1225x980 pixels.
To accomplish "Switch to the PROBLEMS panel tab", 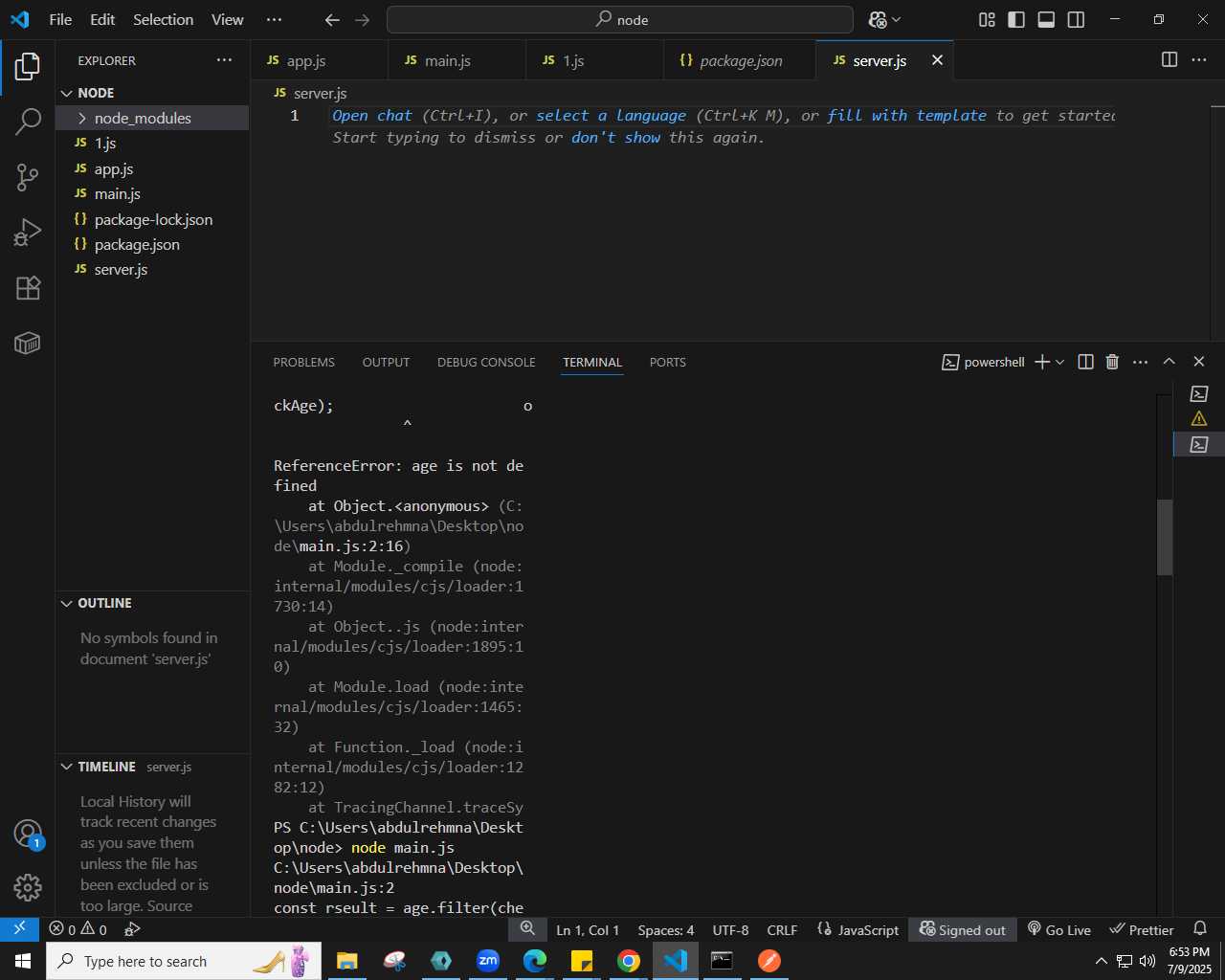I will (x=304, y=362).
